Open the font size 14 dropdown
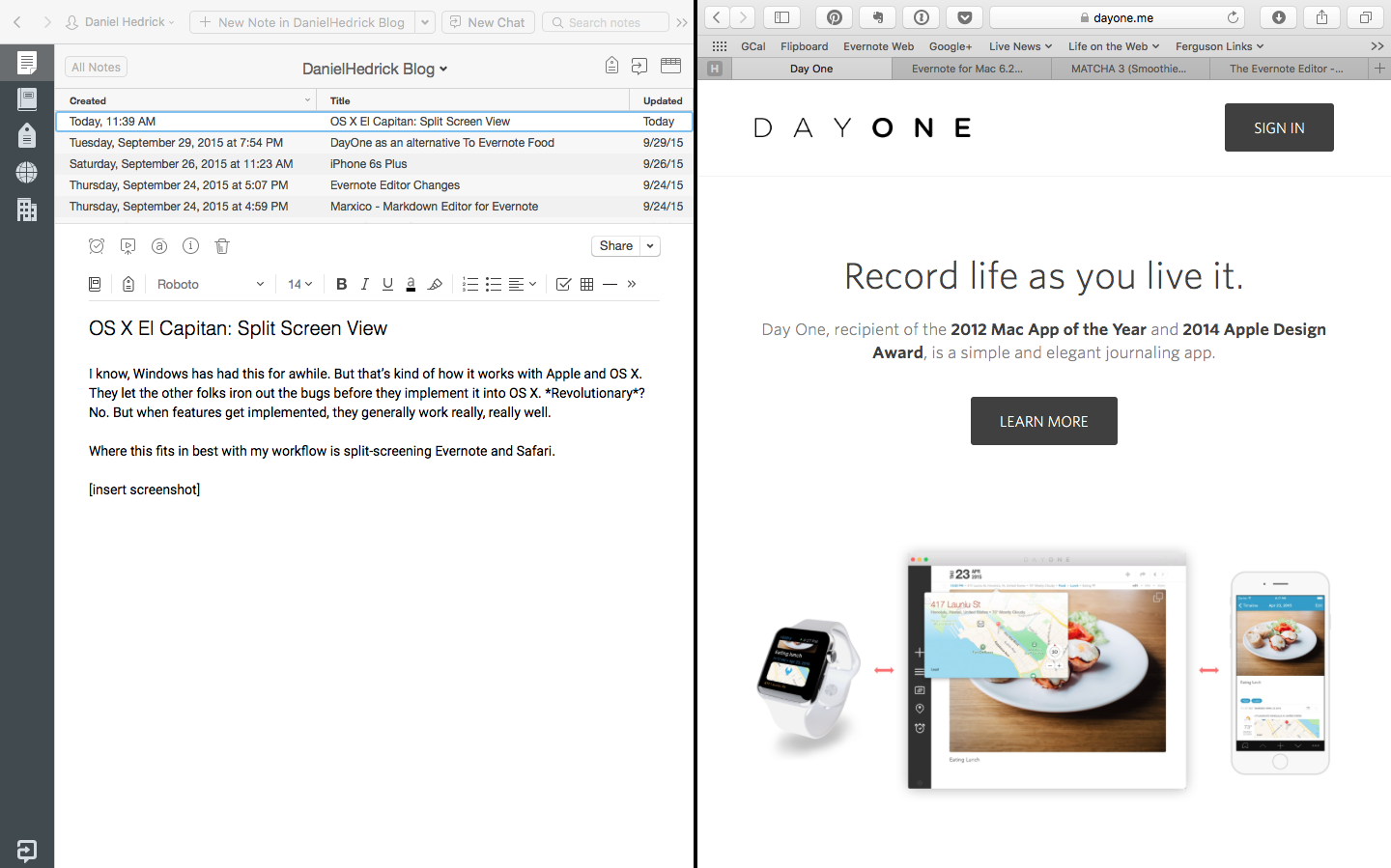The width and height of the screenshot is (1391, 868). (x=298, y=284)
